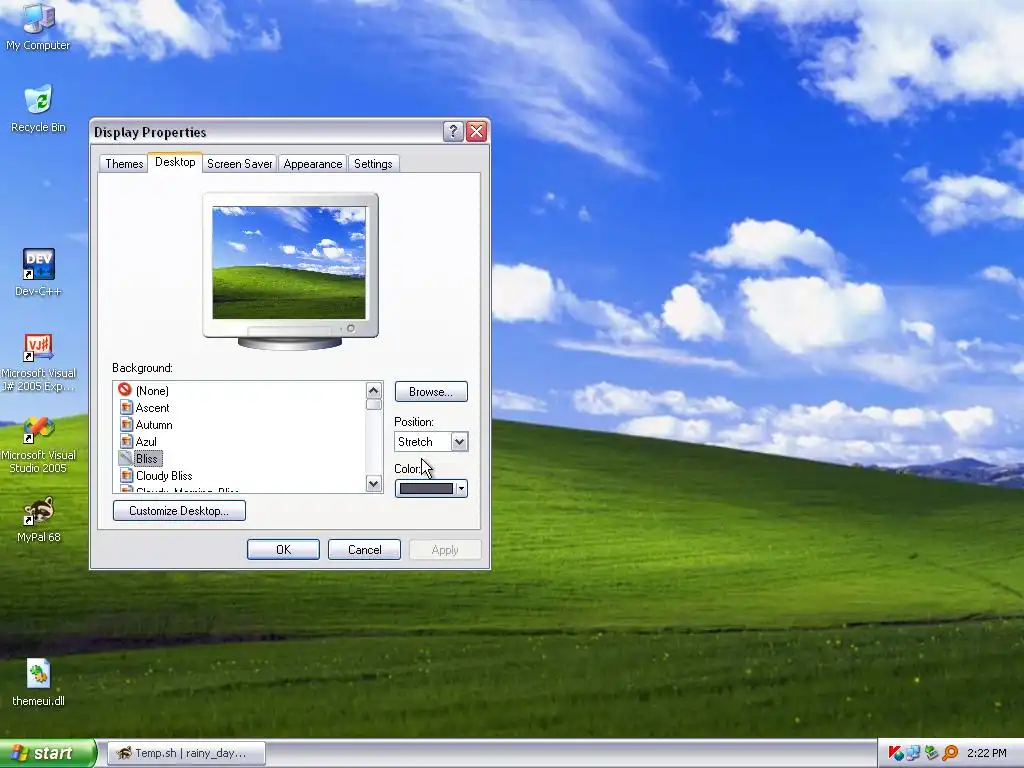The height and width of the screenshot is (768, 1024).
Task: Click the orange magnifier tray icon
Action: coord(950,753)
